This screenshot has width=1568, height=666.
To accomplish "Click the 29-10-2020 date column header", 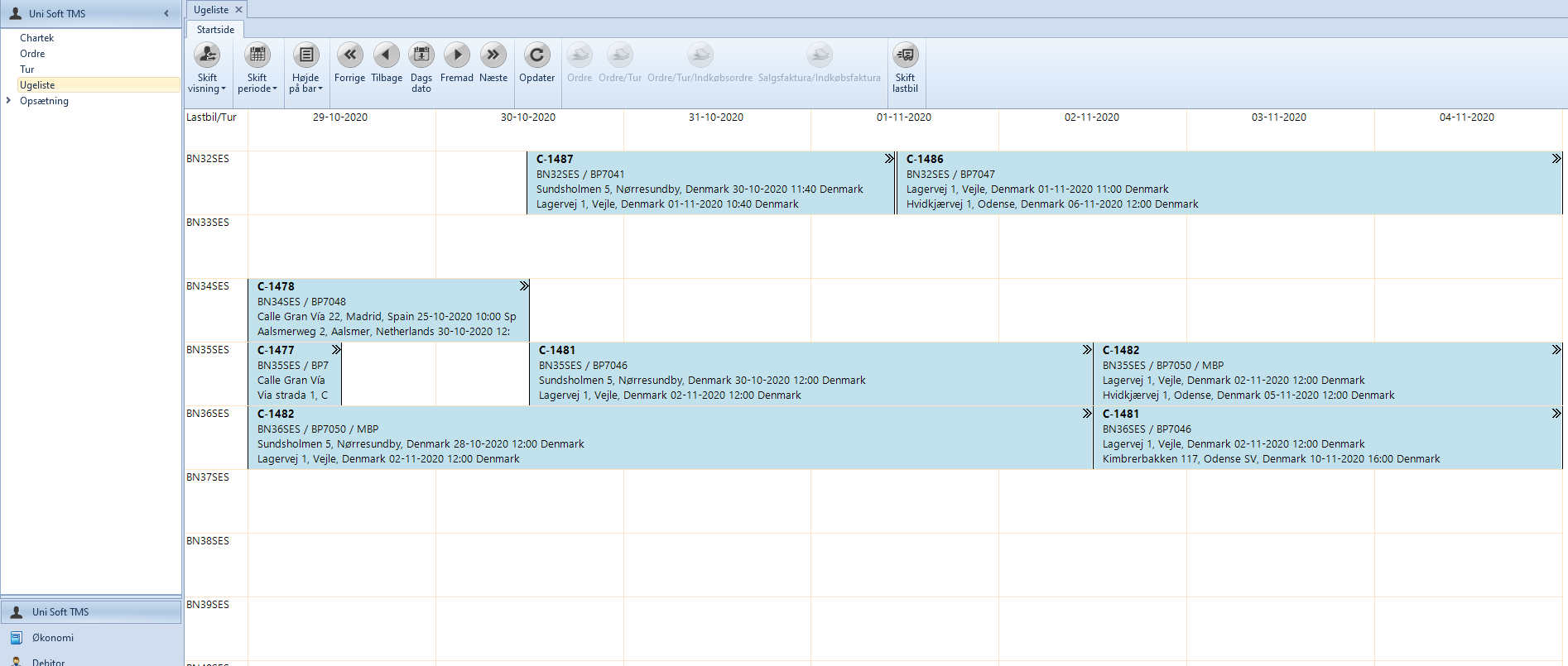I will 340,117.
